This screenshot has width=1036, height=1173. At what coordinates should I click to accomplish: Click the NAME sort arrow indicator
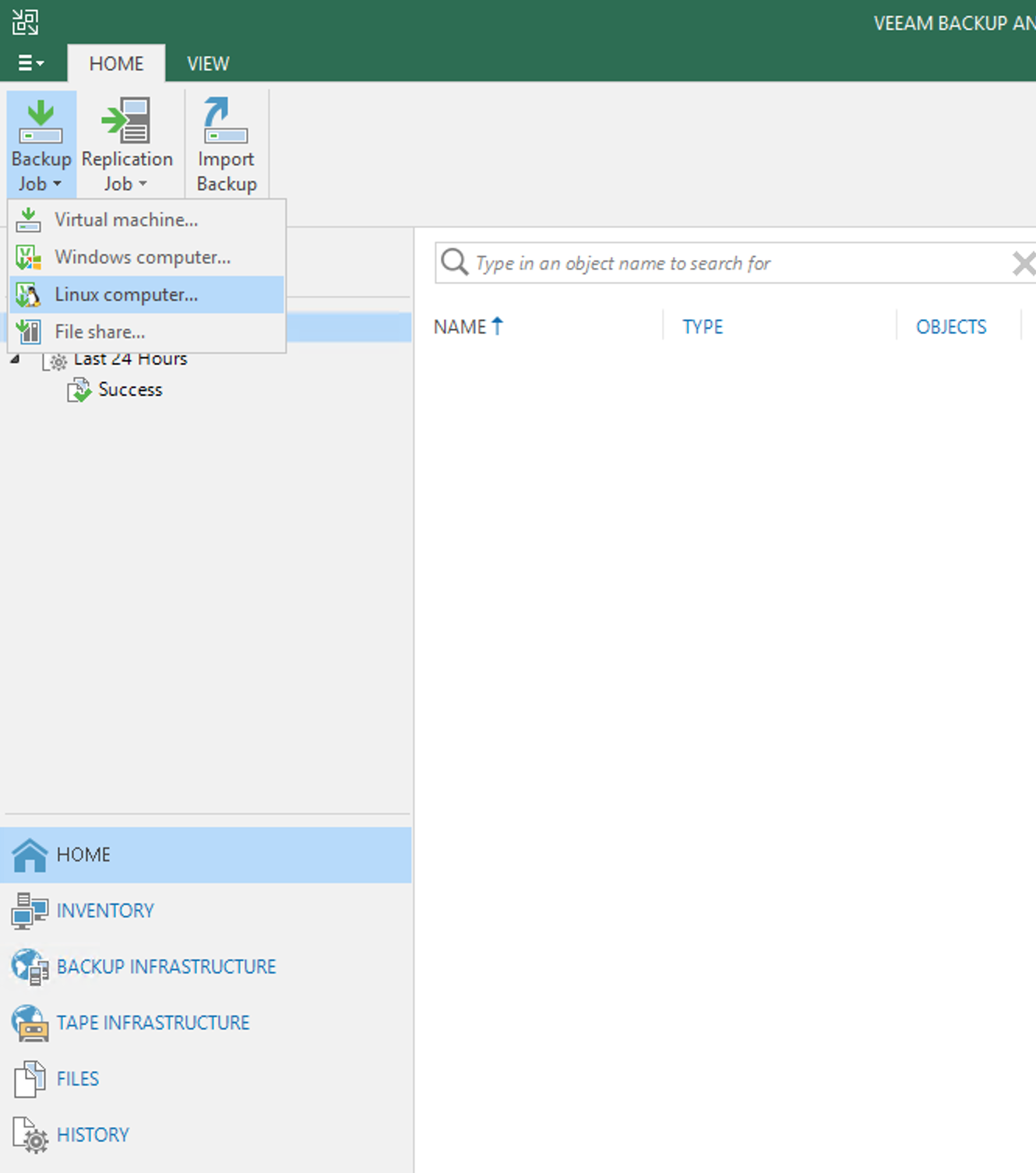click(x=498, y=326)
